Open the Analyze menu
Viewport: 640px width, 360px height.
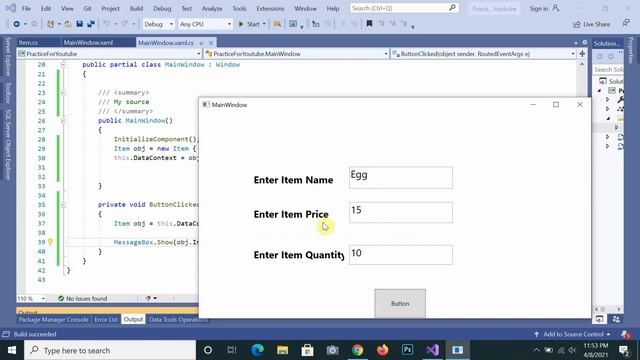[x=212, y=8]
